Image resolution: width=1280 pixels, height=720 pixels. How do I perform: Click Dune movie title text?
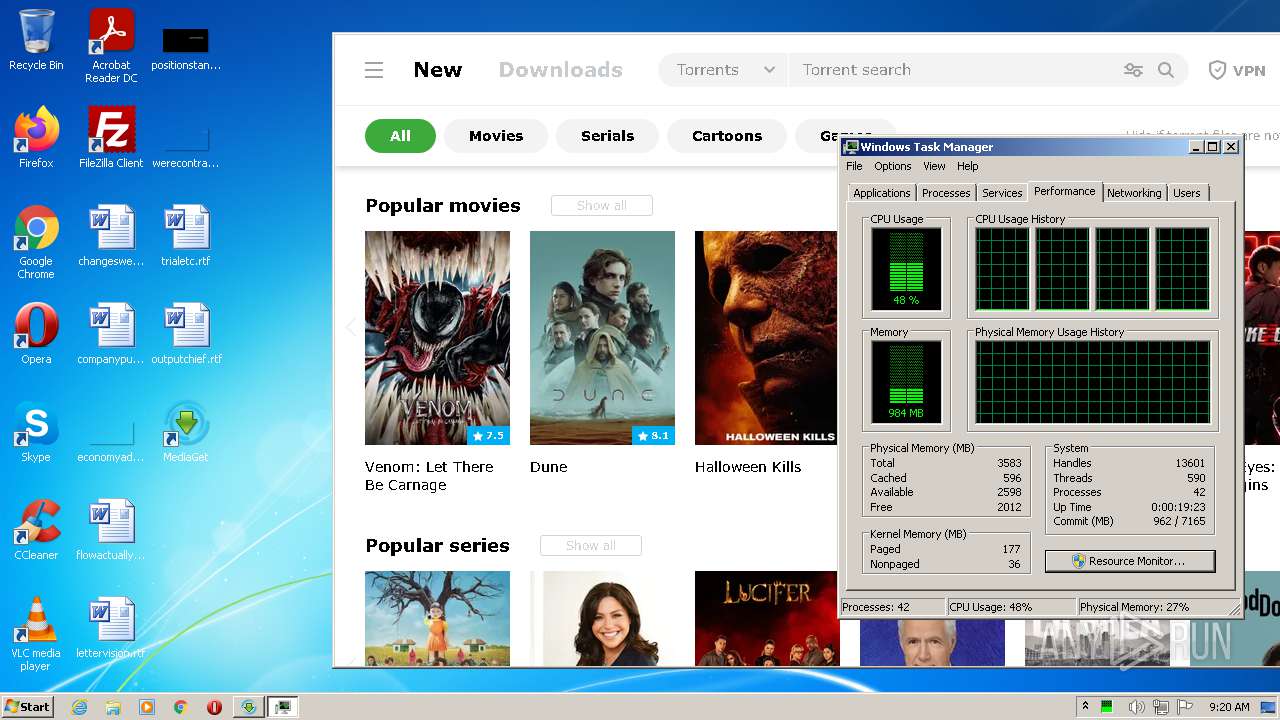pyautogui.click(x=549, y=467)
